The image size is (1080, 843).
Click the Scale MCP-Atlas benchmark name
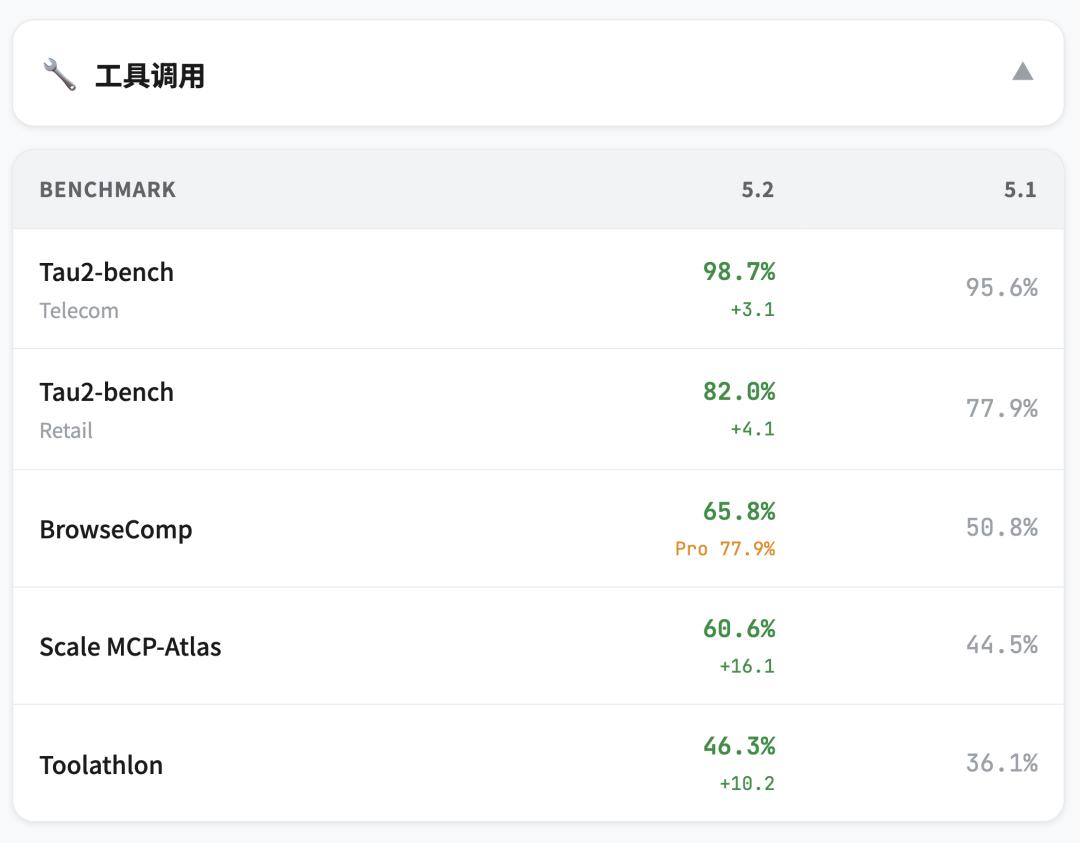130,647
